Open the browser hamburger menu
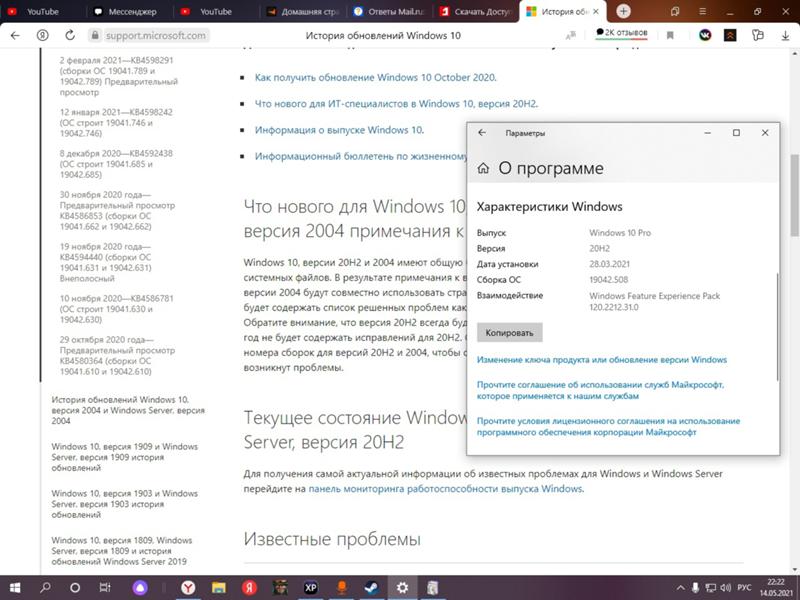This screenshot has height=600, width=800. [703, 11]
